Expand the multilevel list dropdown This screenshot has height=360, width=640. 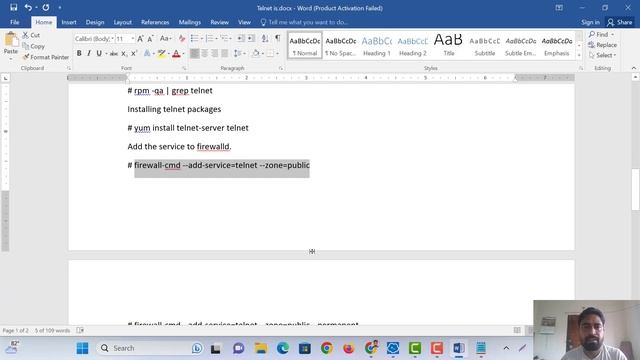231,39
